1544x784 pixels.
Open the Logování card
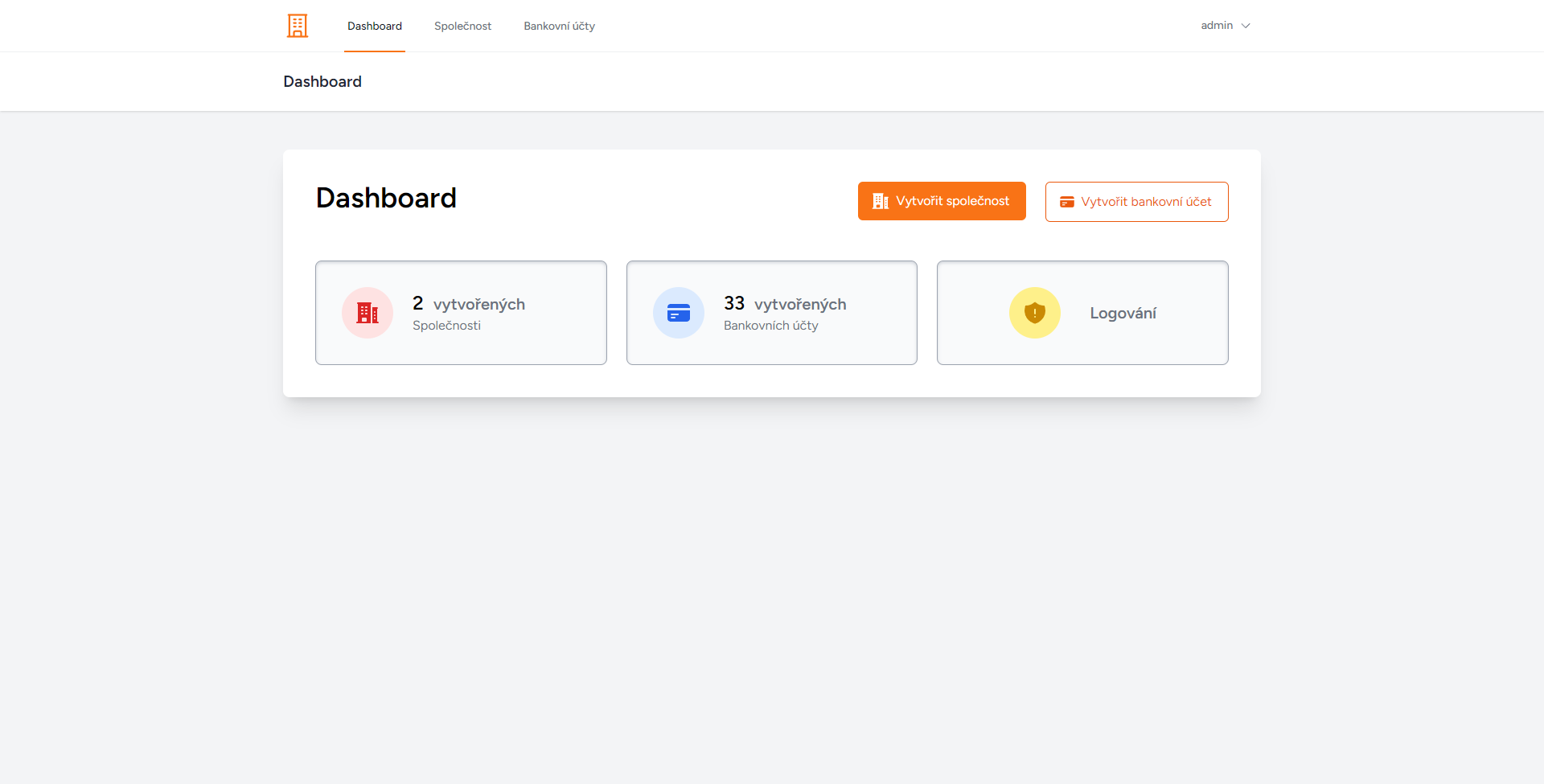point(1082,312)
